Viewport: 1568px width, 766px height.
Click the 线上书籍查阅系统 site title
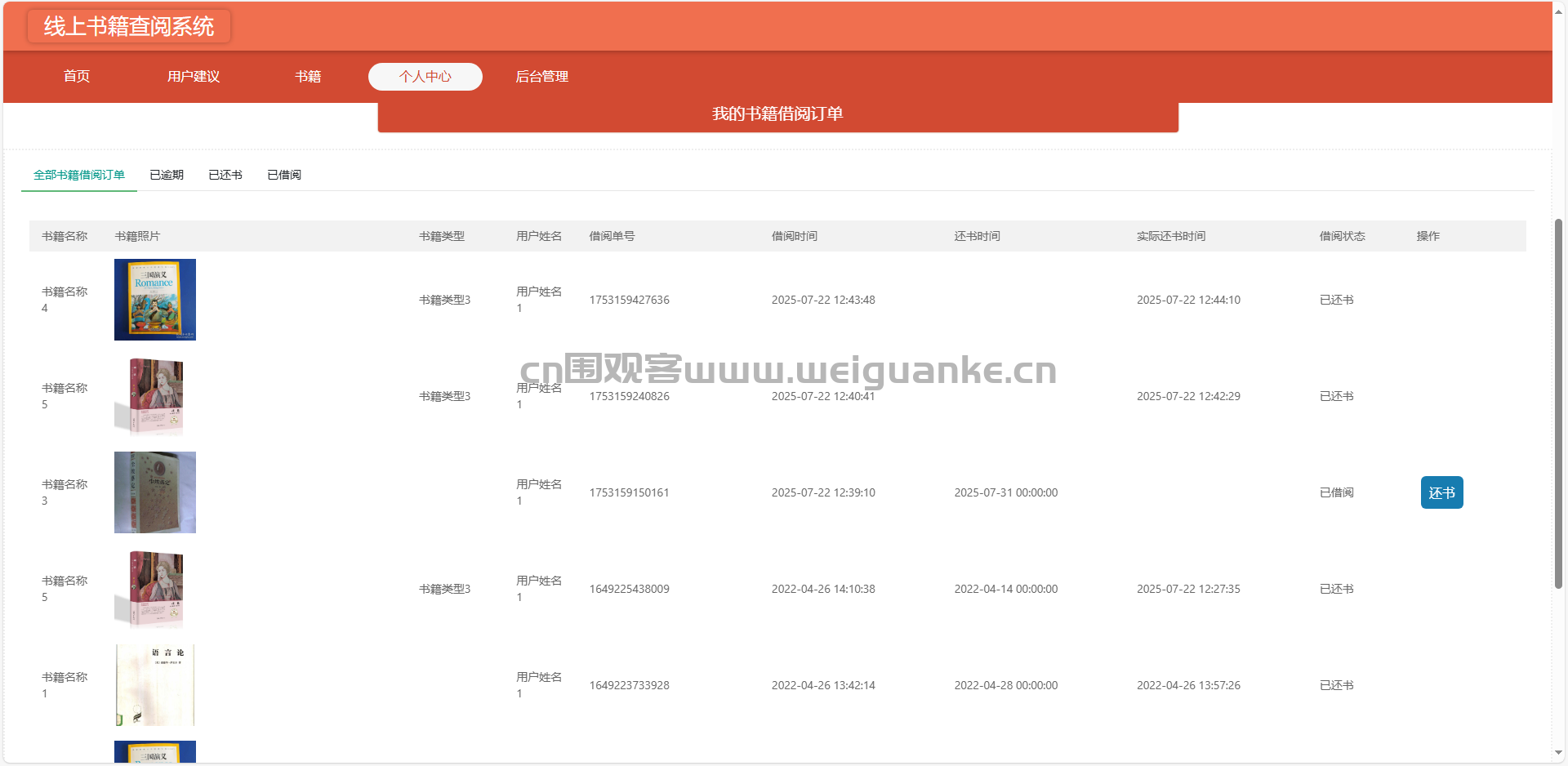point(129,26)
